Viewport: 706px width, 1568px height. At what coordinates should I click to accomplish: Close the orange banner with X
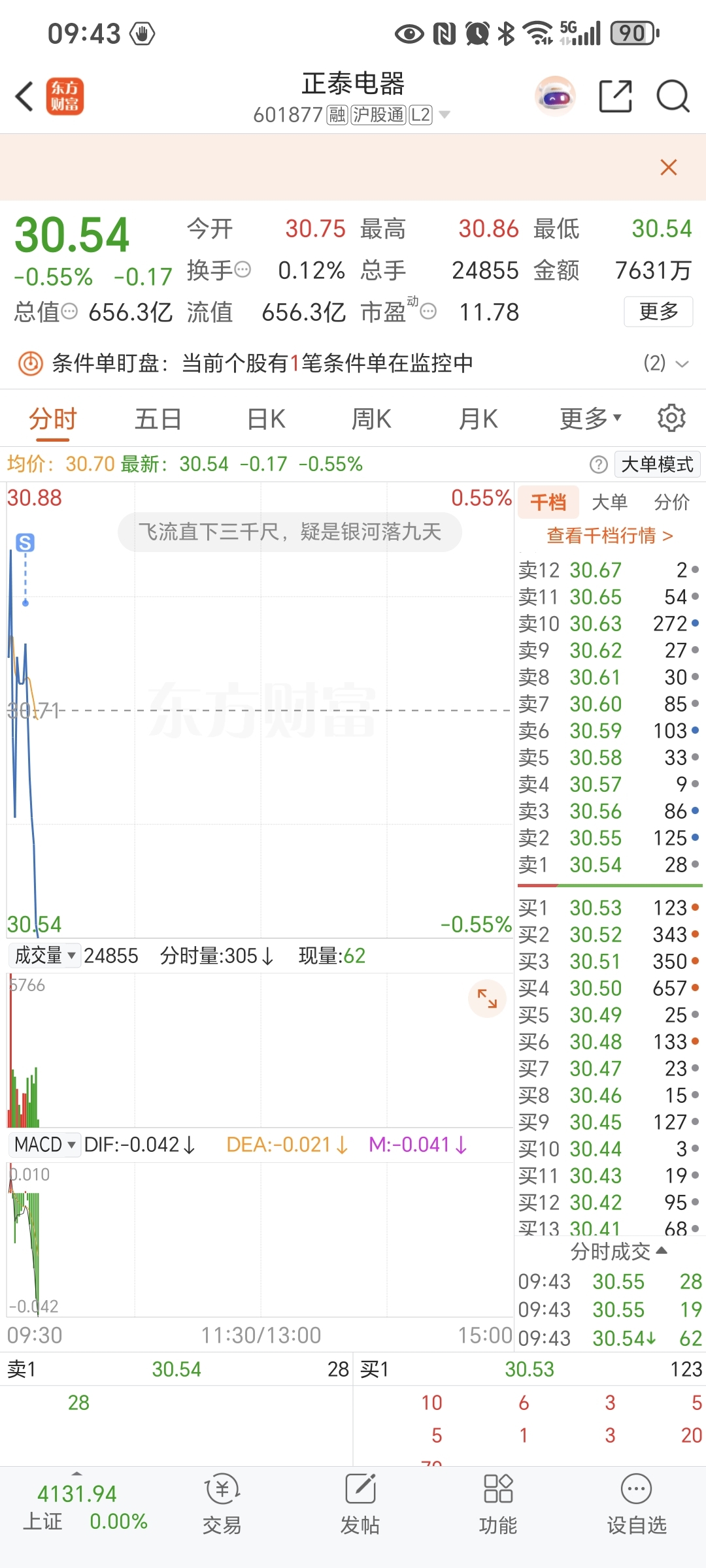669,167
